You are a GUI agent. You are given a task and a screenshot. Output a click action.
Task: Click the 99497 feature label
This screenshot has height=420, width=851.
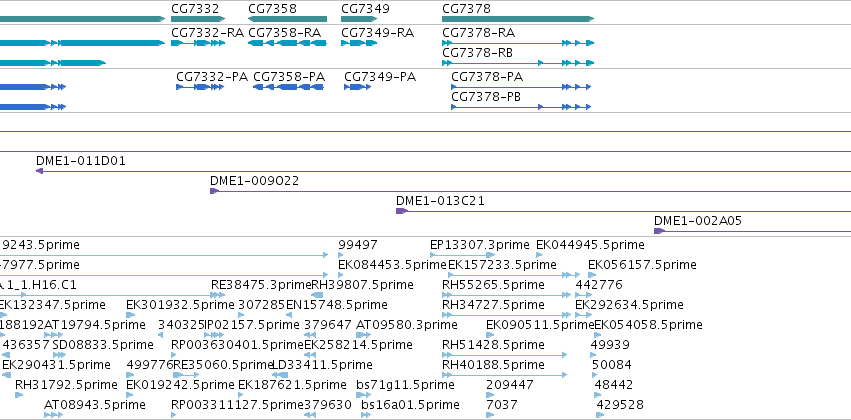coord(358,245)
